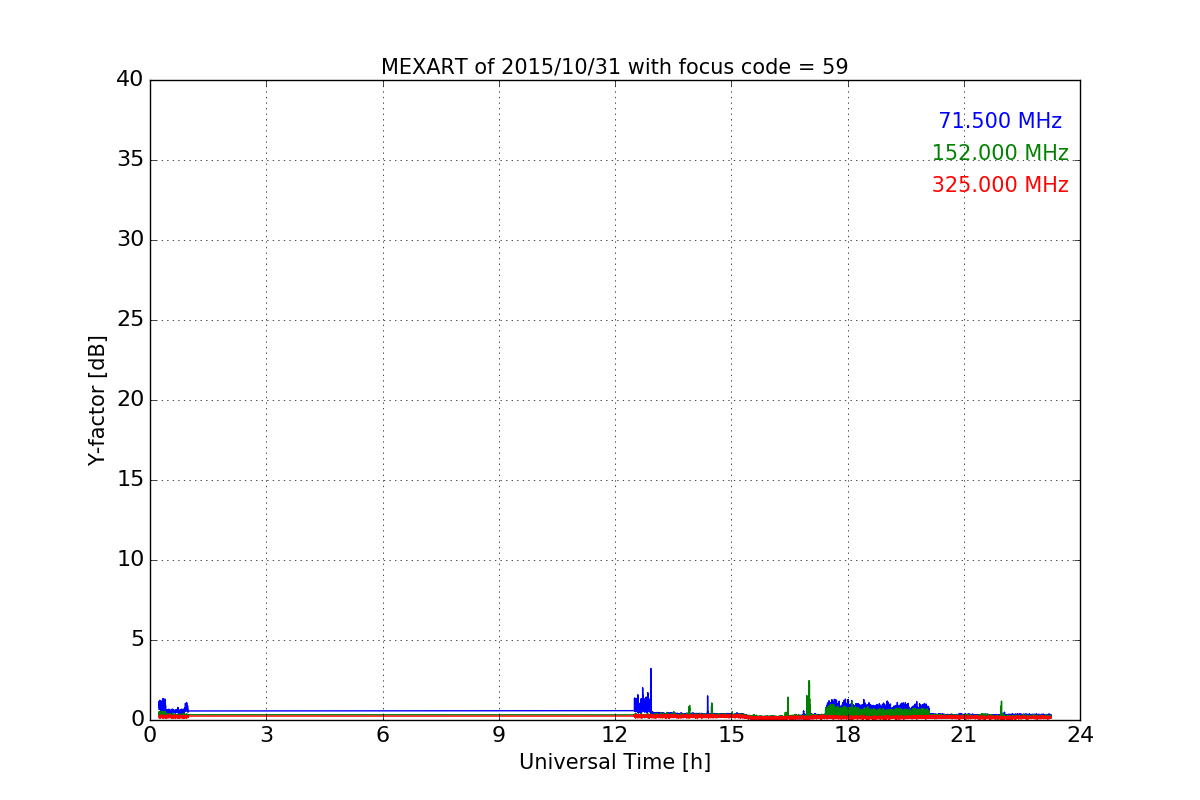1200x800 pixels.
Task: Click the Y-factor [dB] axis label
Action: pyautogui.click(x=97, y=400)
